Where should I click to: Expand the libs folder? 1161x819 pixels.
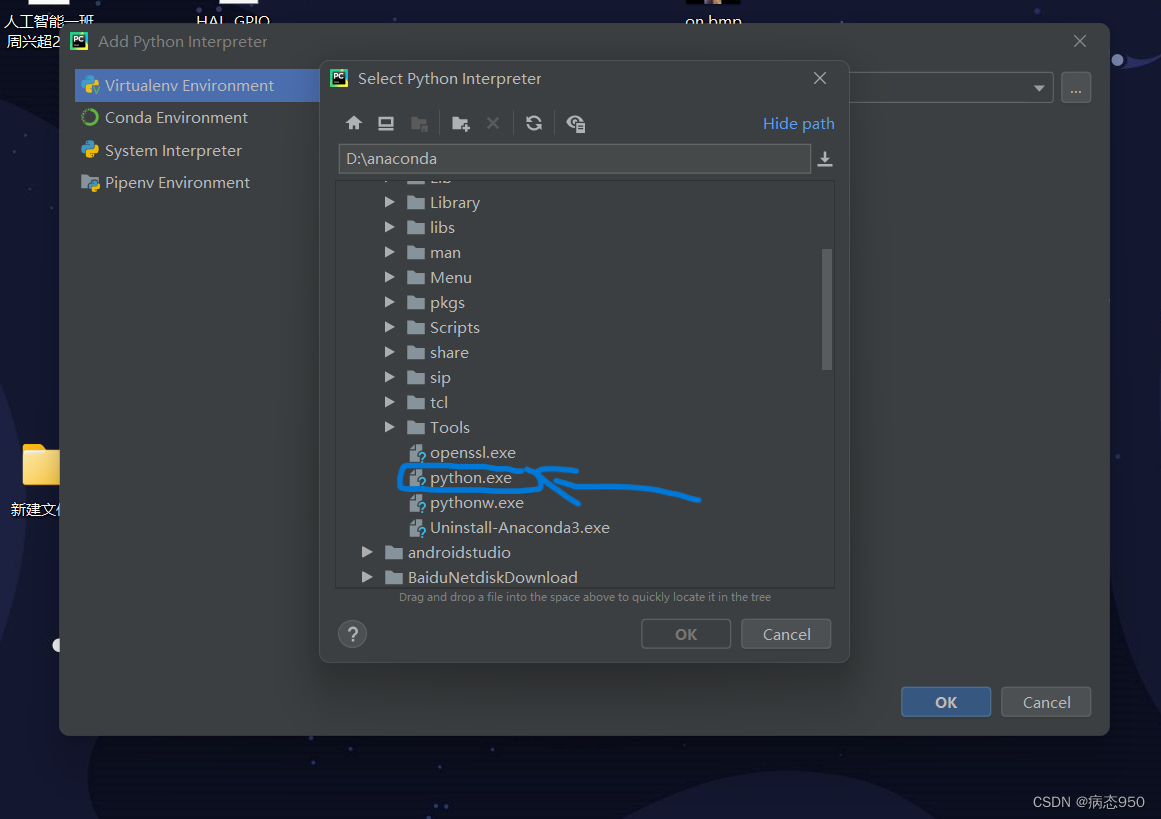[x=389, y=227]
